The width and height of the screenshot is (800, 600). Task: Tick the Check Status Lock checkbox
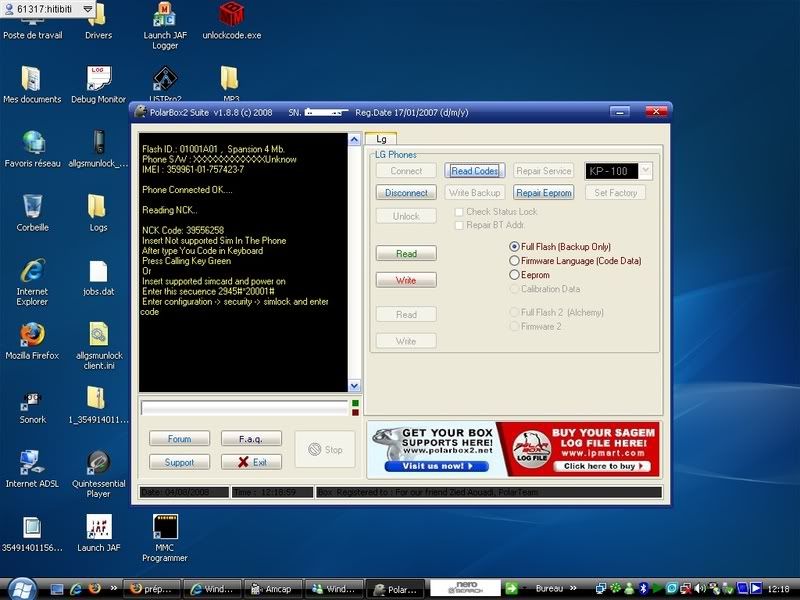point(459,212)
